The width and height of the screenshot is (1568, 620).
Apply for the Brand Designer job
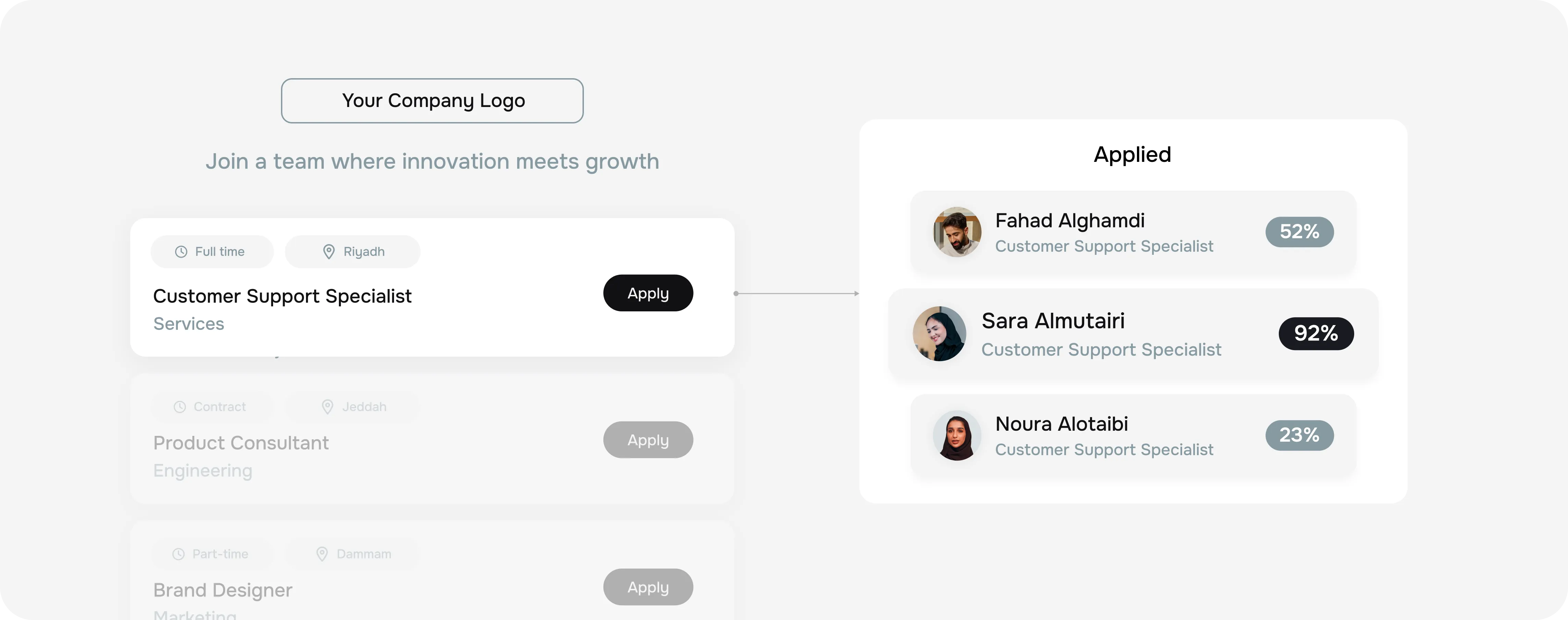648,587
